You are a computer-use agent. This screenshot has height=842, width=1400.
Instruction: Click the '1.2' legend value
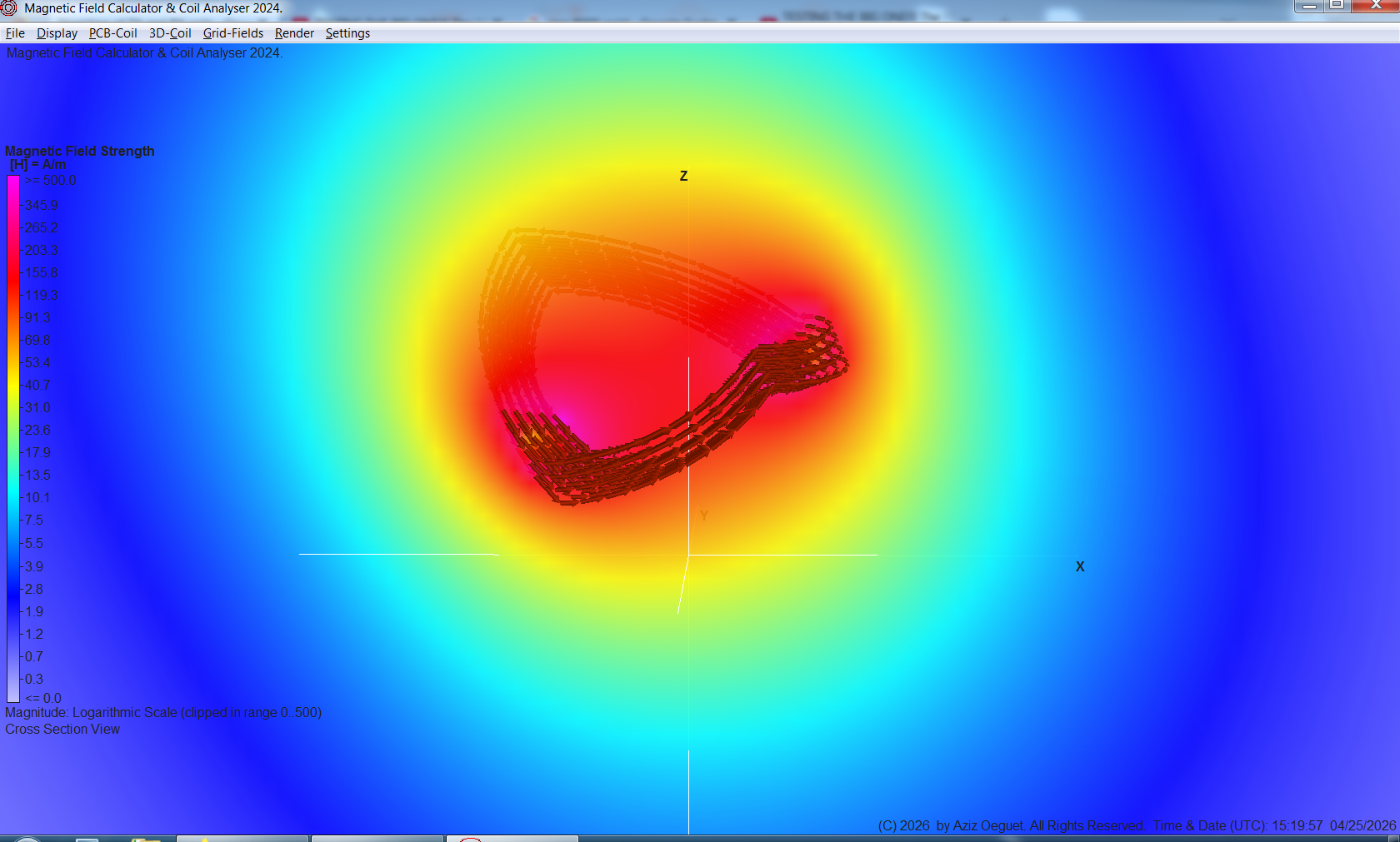point(34,634)
